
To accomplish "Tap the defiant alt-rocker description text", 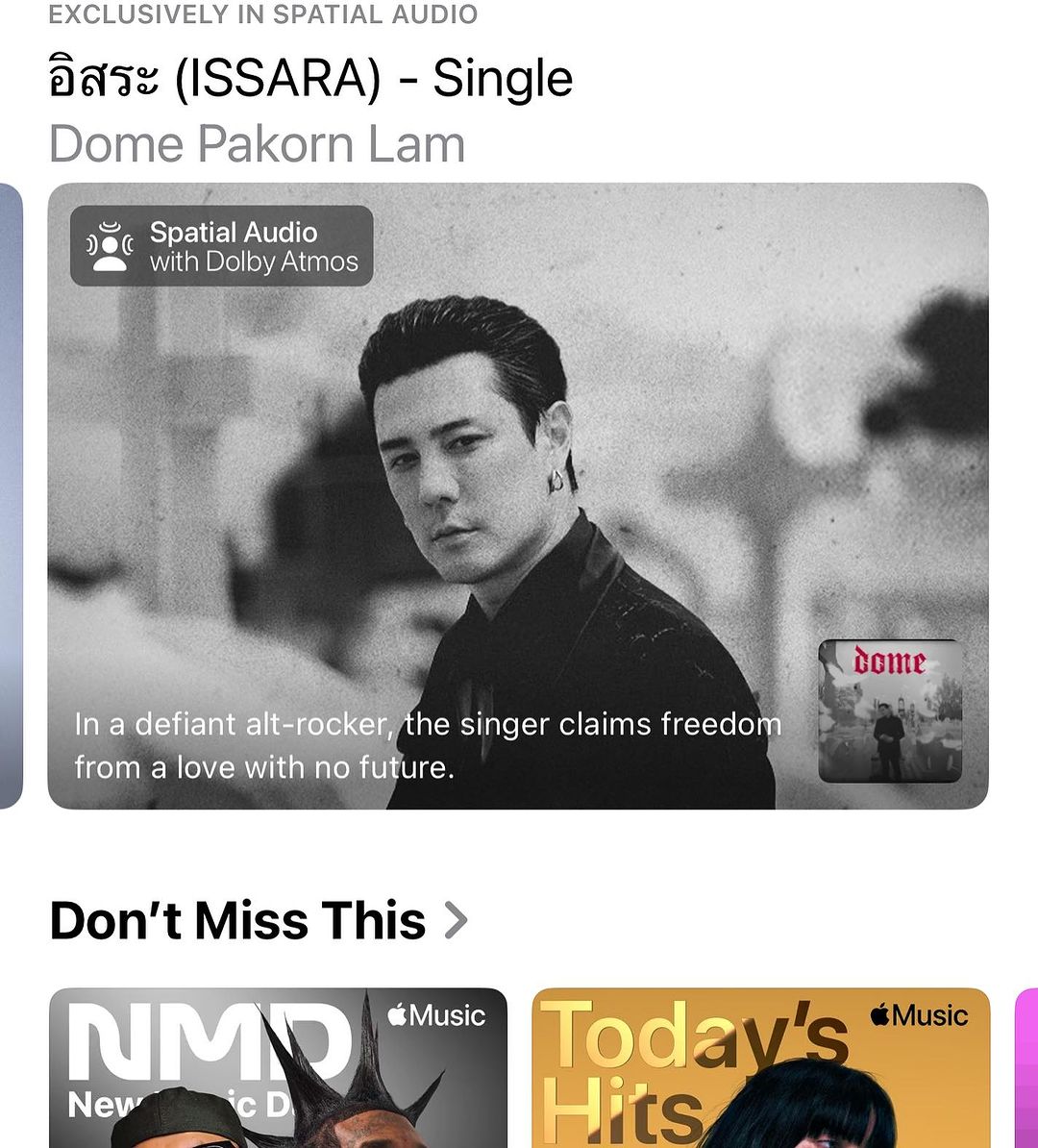I will pos(428,745).
